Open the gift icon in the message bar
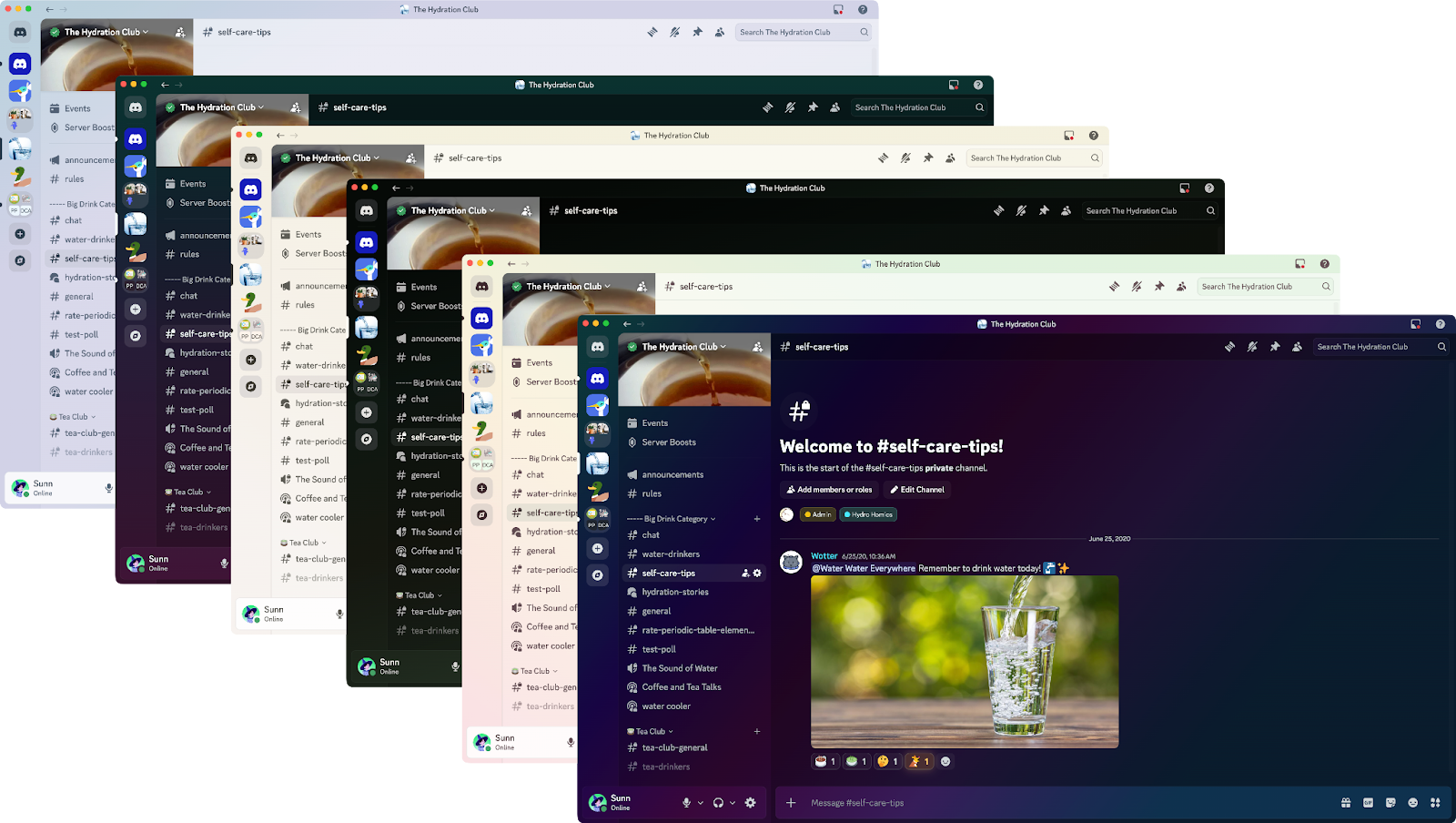Image resolution: width=1456 pixels, height=823 pixels. 1344,802
